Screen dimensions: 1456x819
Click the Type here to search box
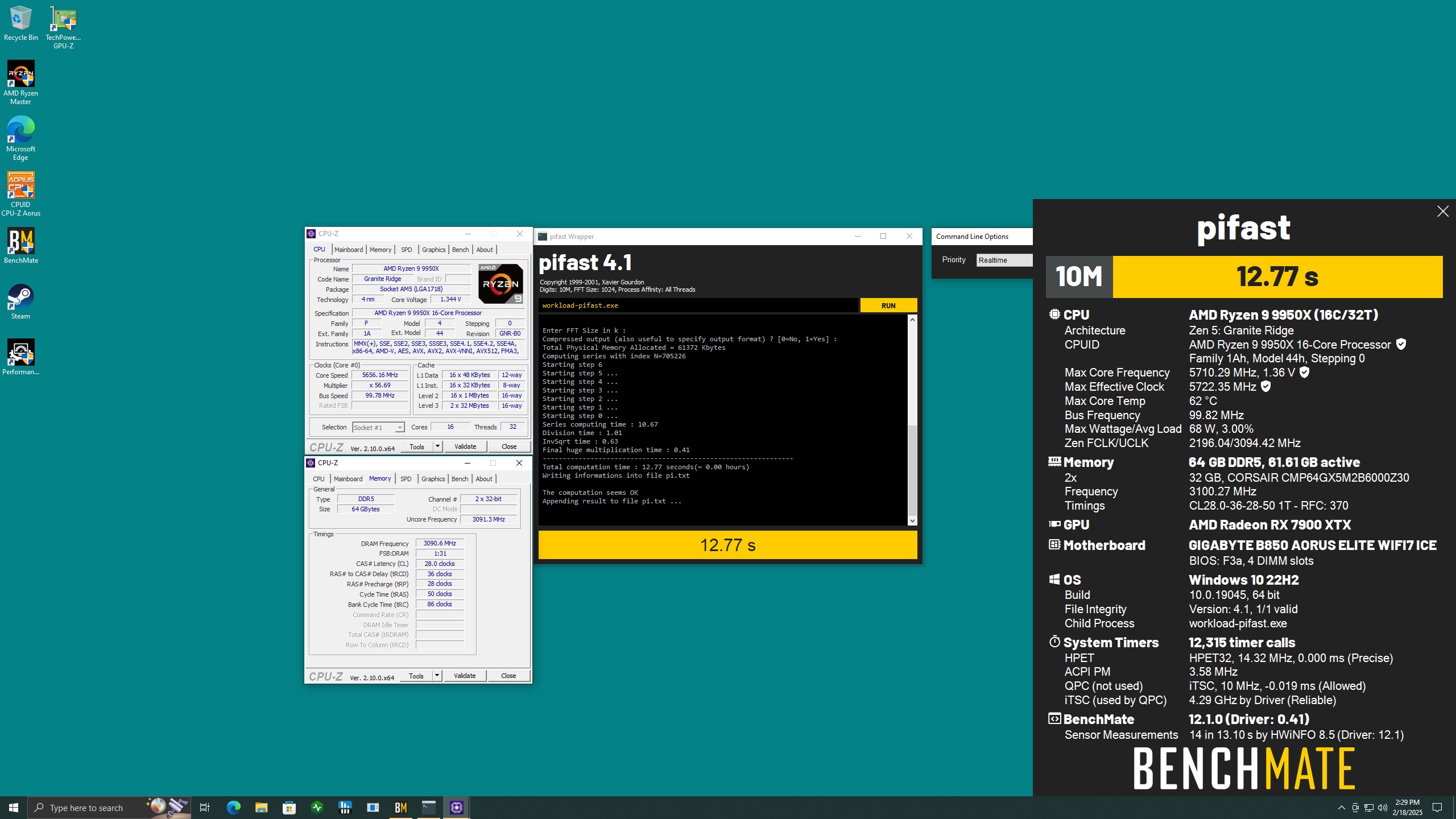[x=109, y=808]
